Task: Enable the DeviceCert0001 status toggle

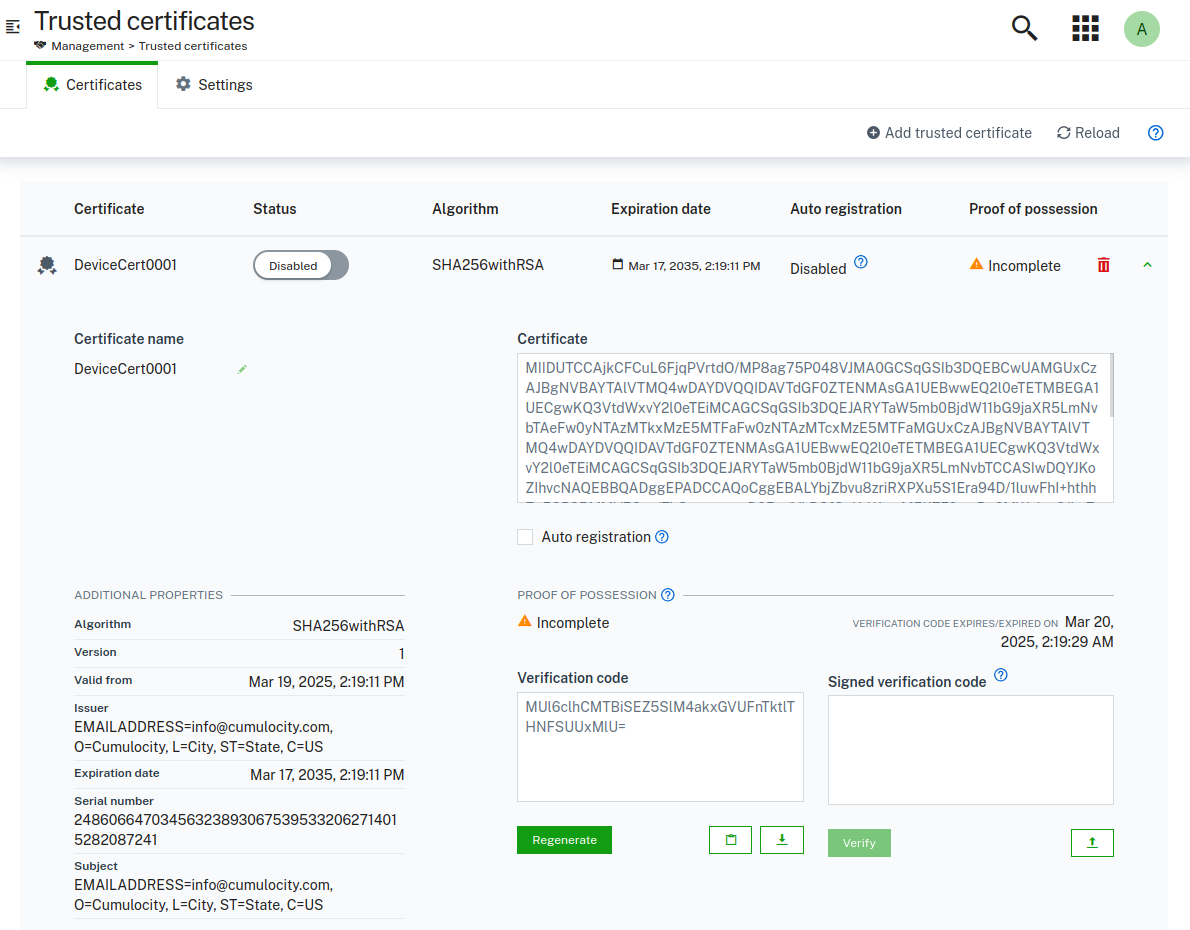Action: 300,265
